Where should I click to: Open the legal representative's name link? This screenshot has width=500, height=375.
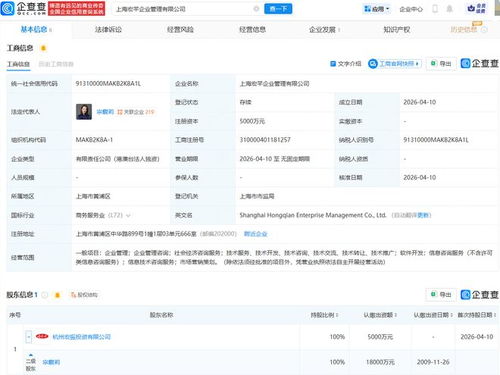pyautogui.click(x=105, y=112)
